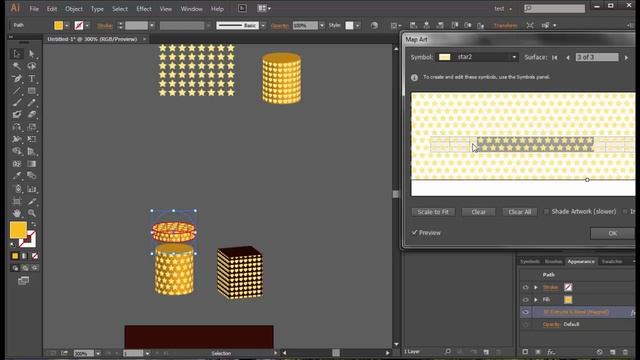The width and height of the screenshot is (640, 360).
Task: Select the Symbol Sprayer tool
Action: (17, 189)
